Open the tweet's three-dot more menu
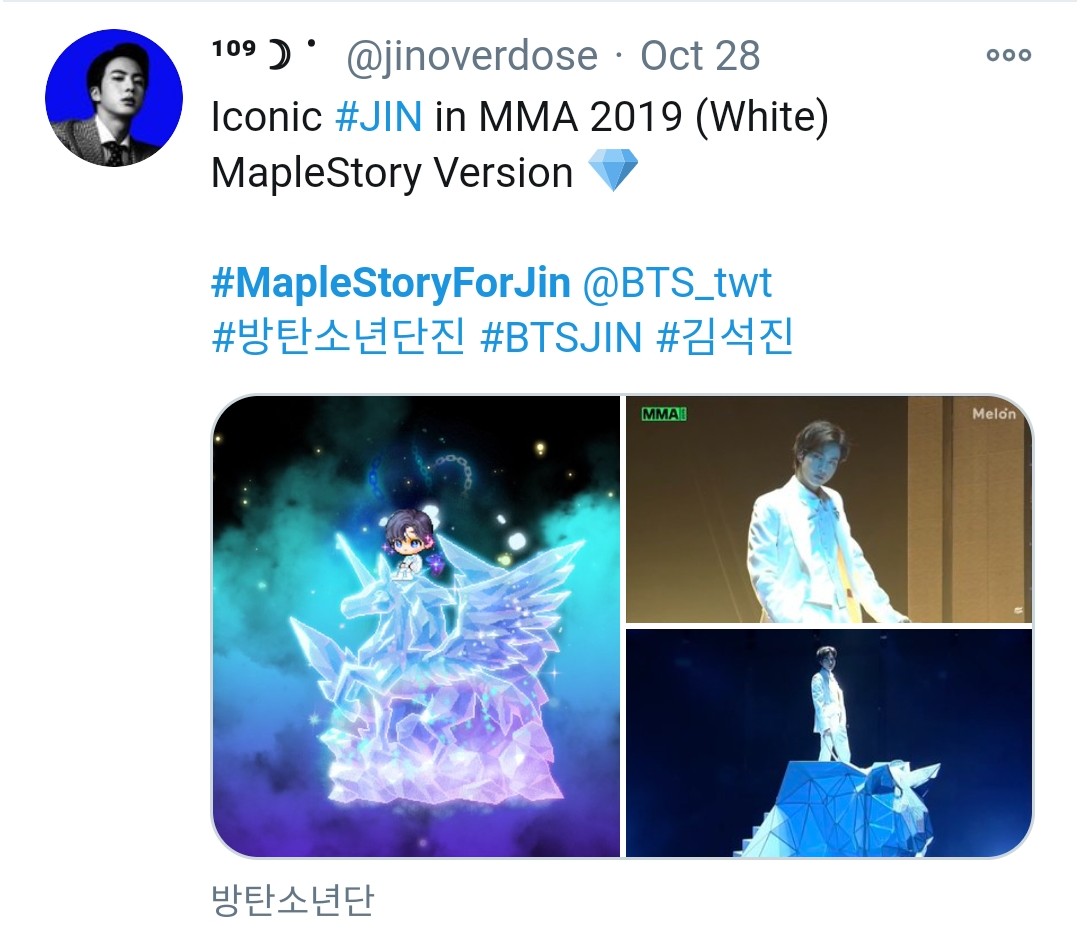1080x933 pixels. click(1008, 55)
